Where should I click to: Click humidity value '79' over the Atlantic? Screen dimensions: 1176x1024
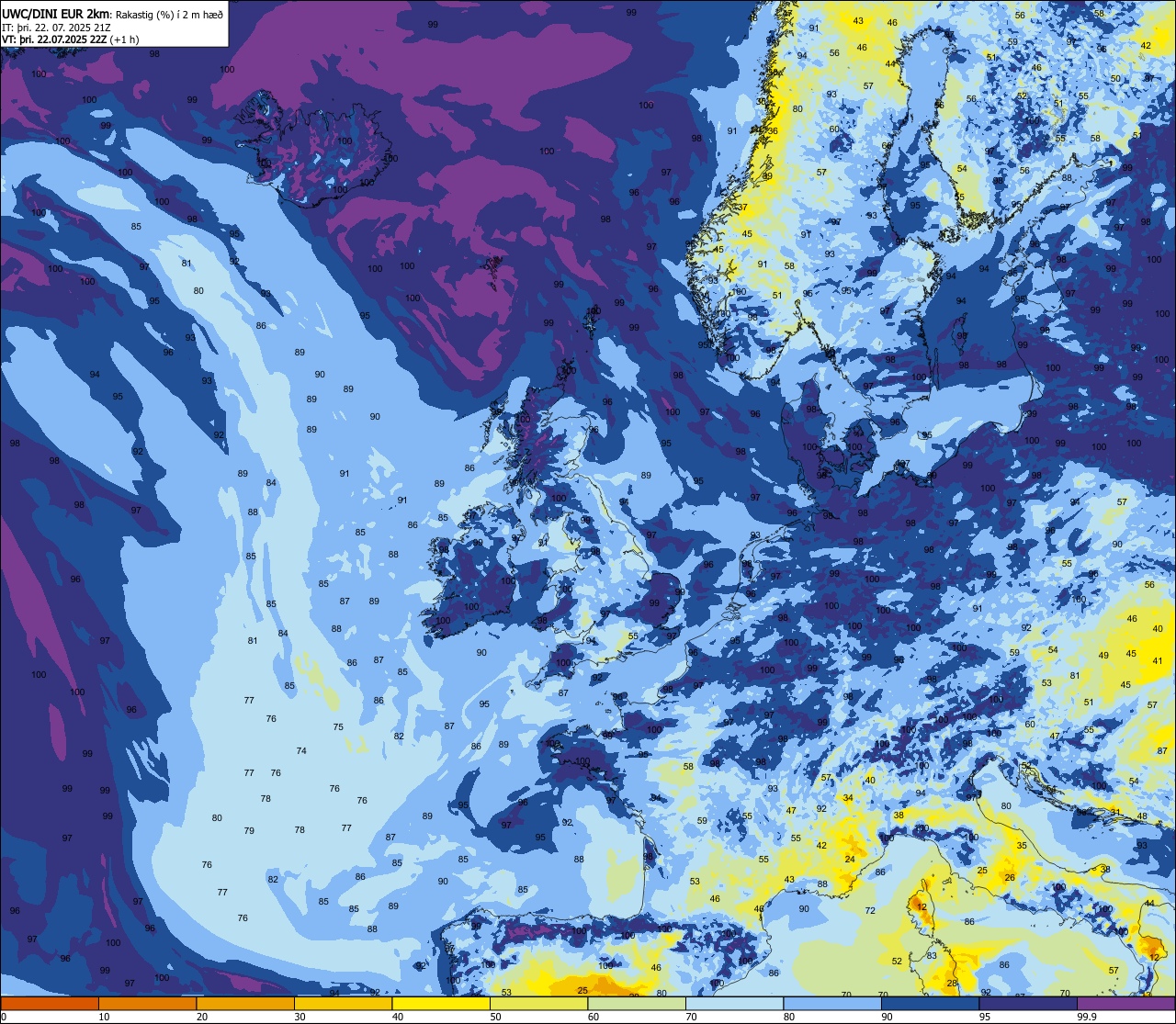[249, 830]
